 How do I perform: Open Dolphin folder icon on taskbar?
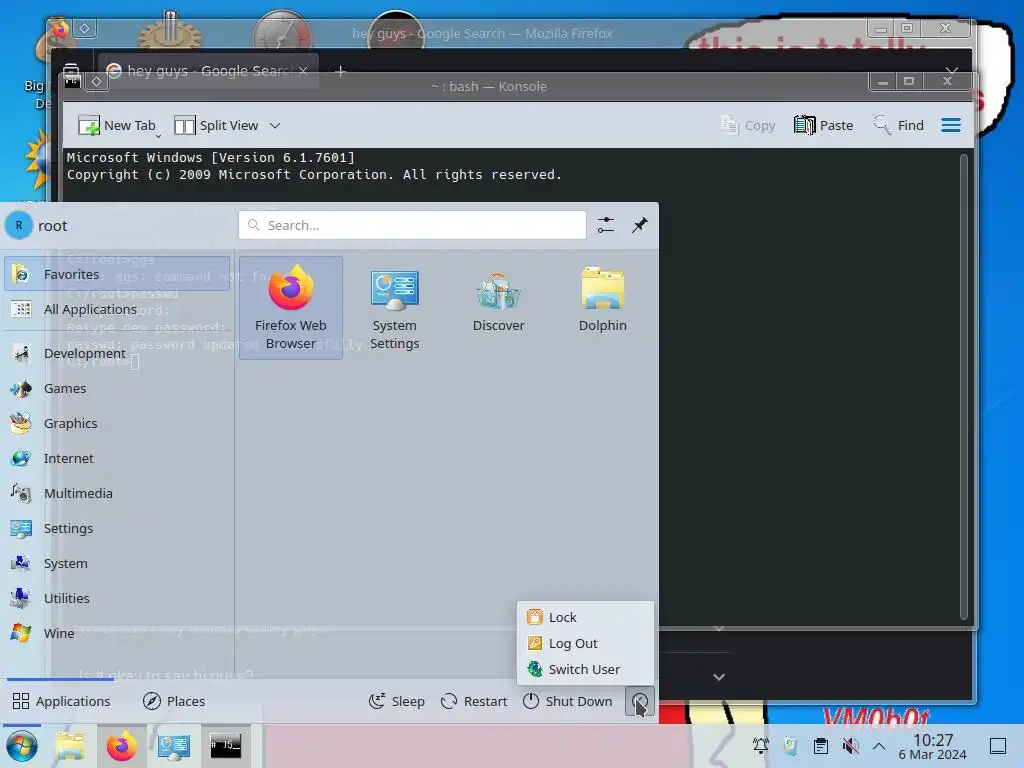[x=71, y=746]
